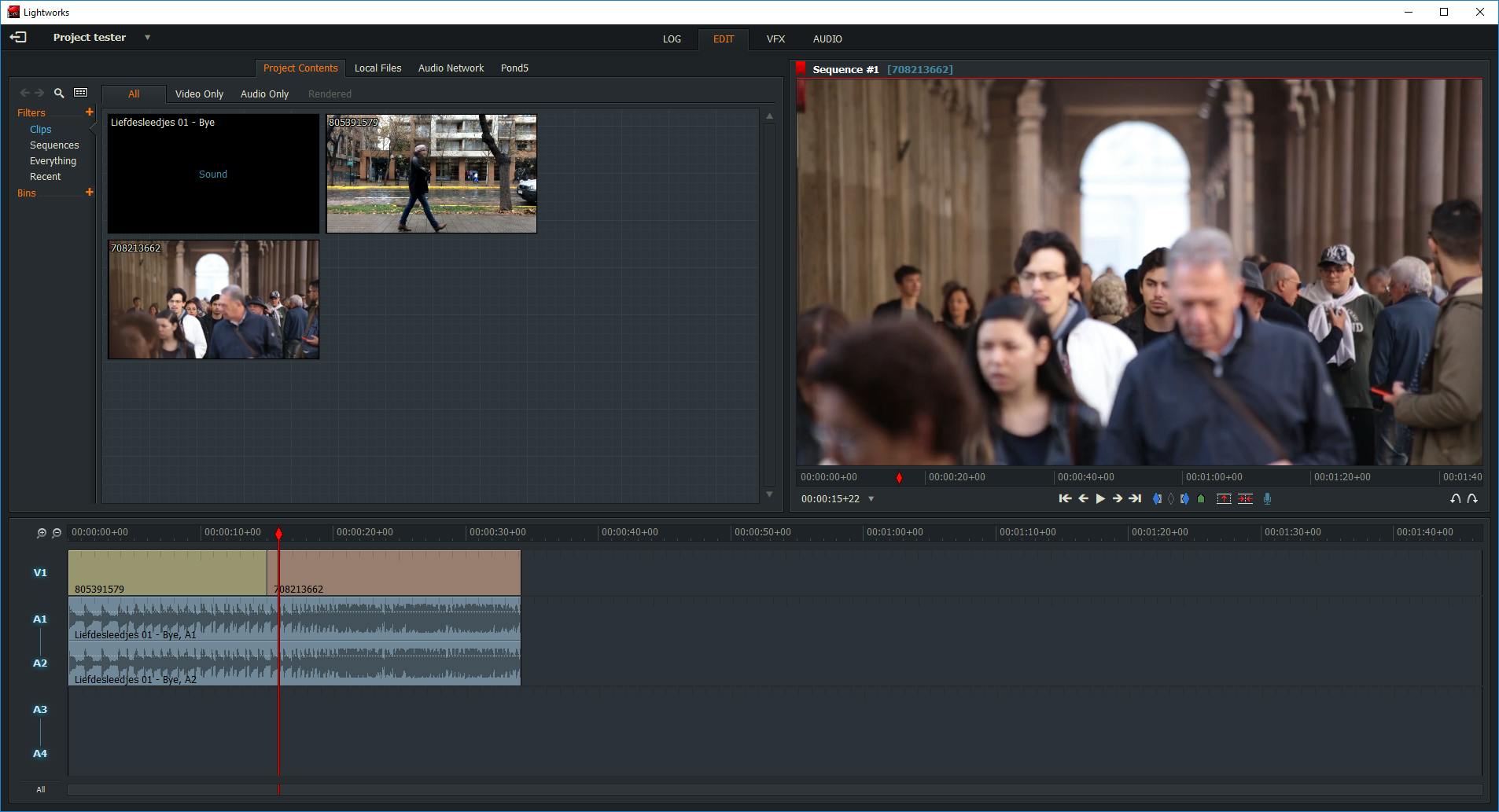Open the Local Files tab
Image resolution: width=1499 pixels, height=812 pixels.
tap(378, 68)
